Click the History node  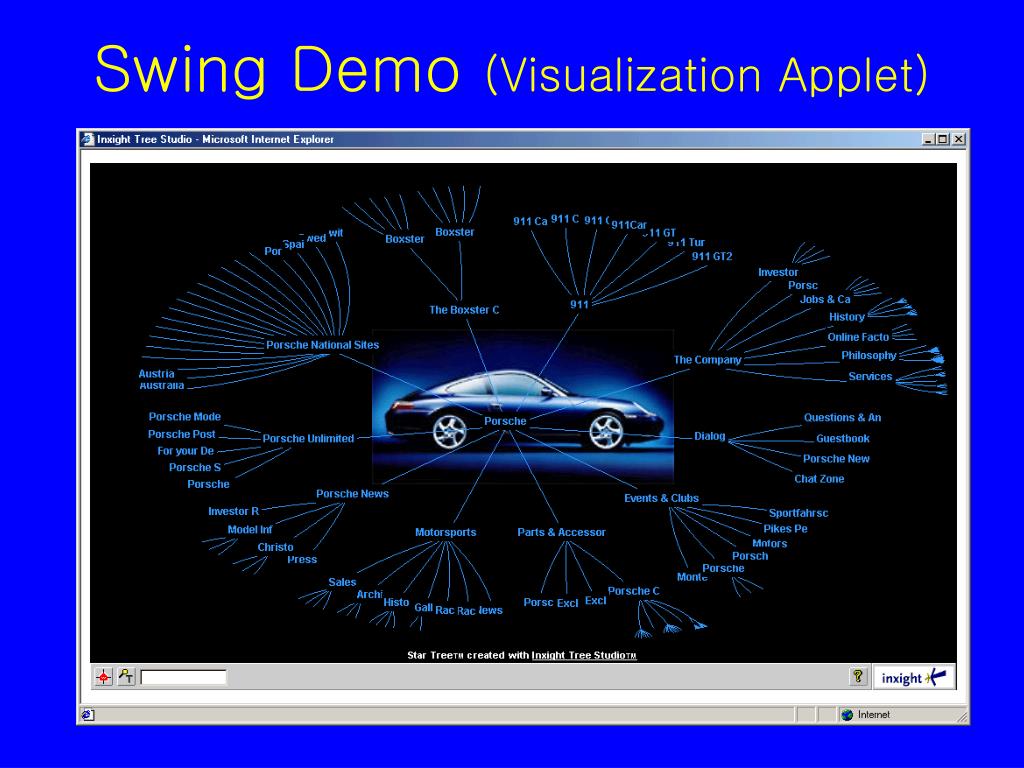[846, 317]
